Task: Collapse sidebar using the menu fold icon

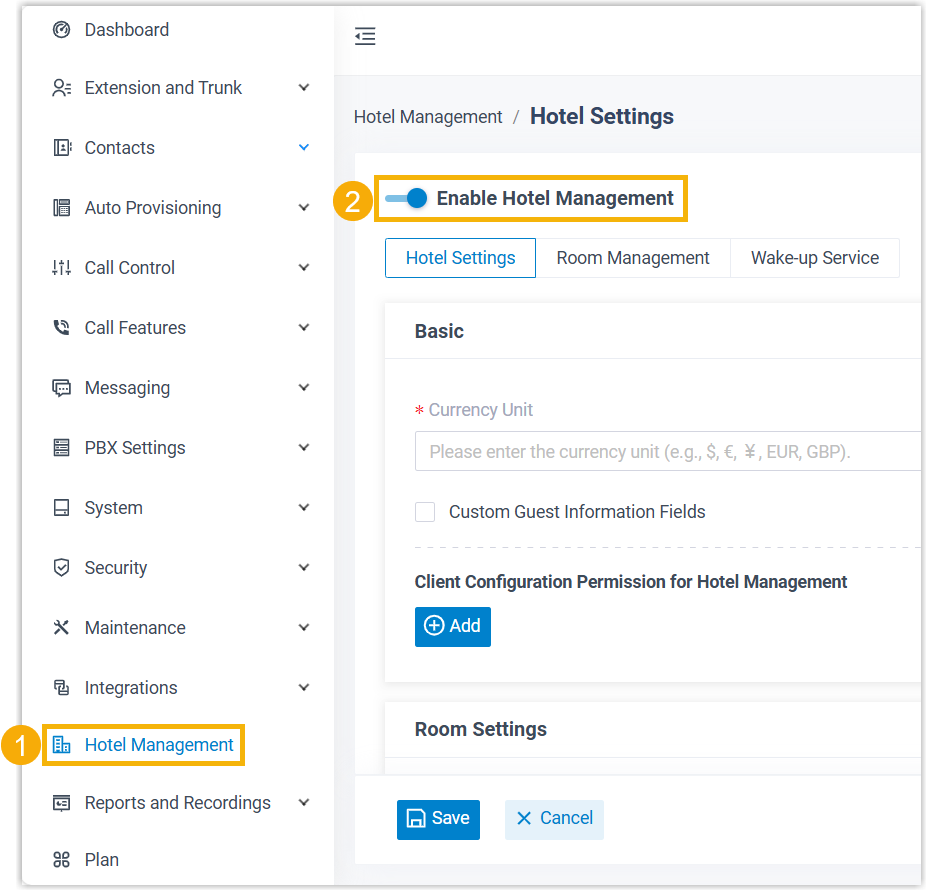Action: (x=365, y=37)
